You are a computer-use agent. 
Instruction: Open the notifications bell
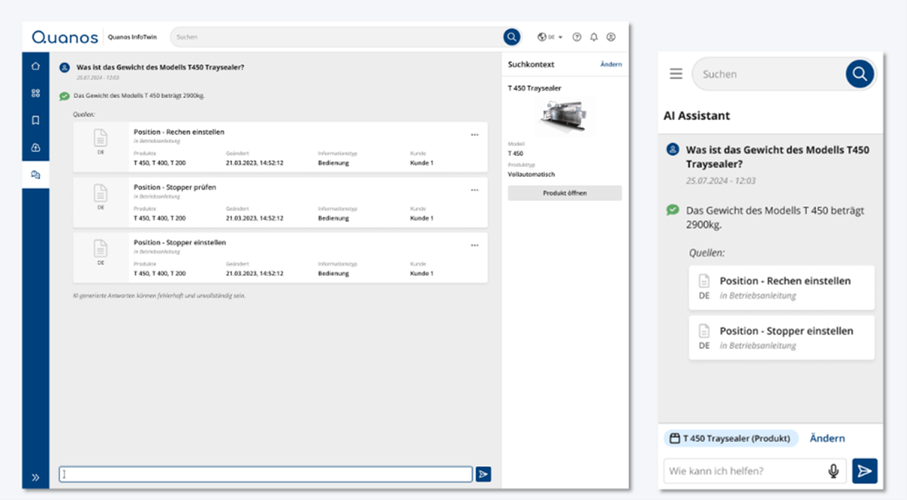coord(593,37)
